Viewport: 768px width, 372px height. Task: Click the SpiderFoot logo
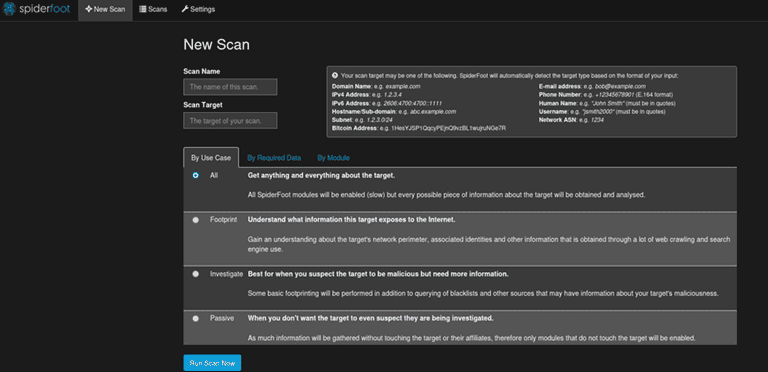[36, 9]
